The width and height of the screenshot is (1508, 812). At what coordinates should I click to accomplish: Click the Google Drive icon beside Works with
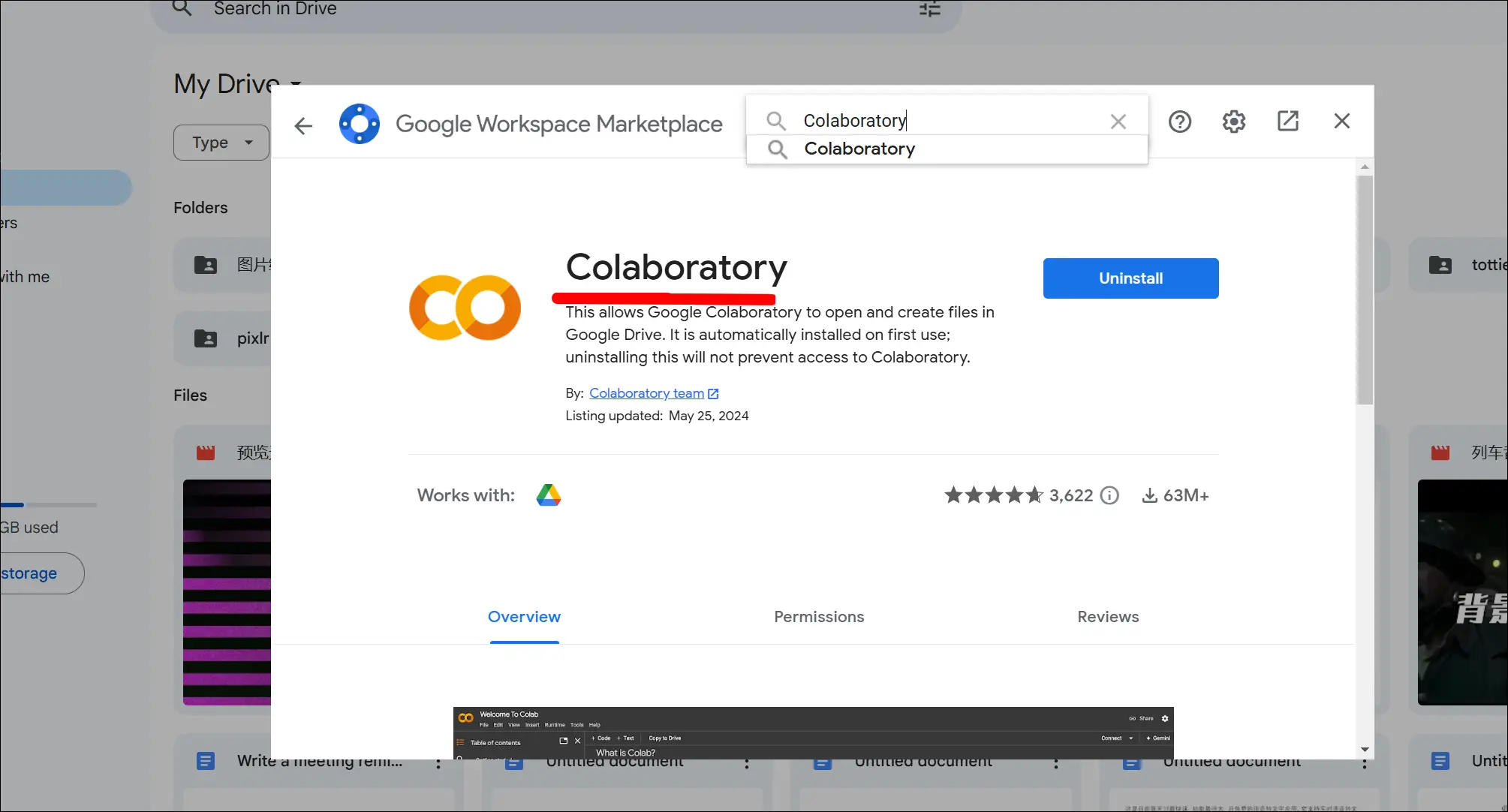point(549,495)
